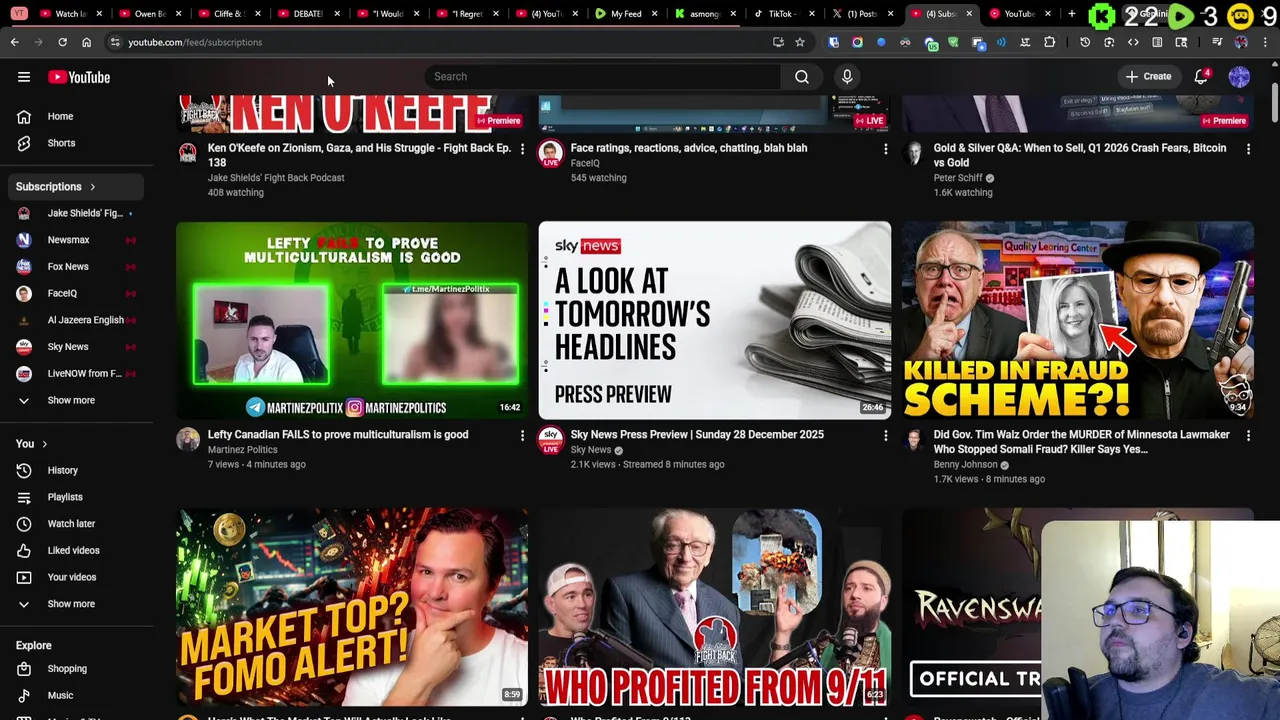Click the browser home button
Screen dimensions: 1280x720
(x=86, y=42)
